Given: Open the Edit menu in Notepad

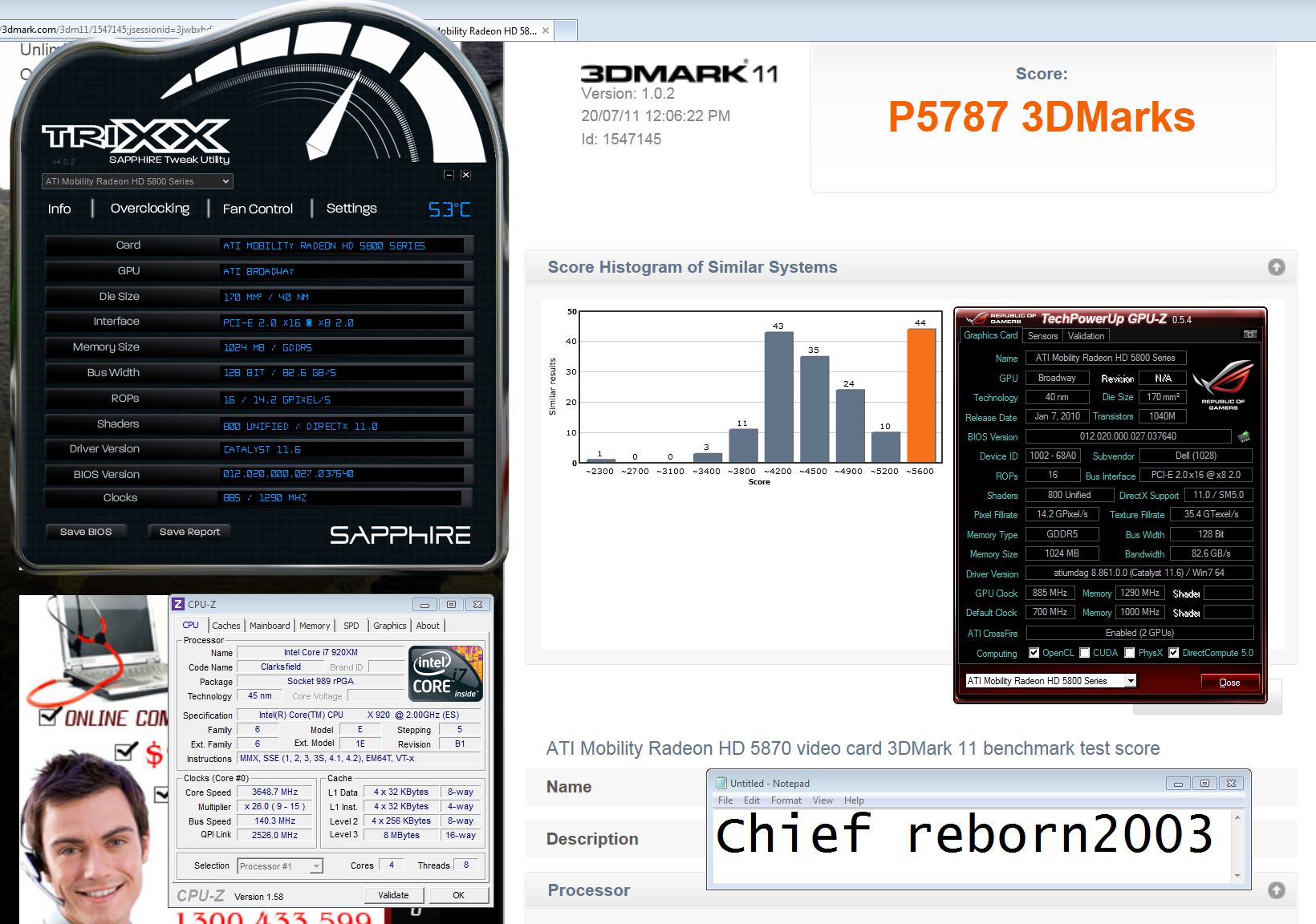Looking at the screenshot, I should [x=752, y=800].
